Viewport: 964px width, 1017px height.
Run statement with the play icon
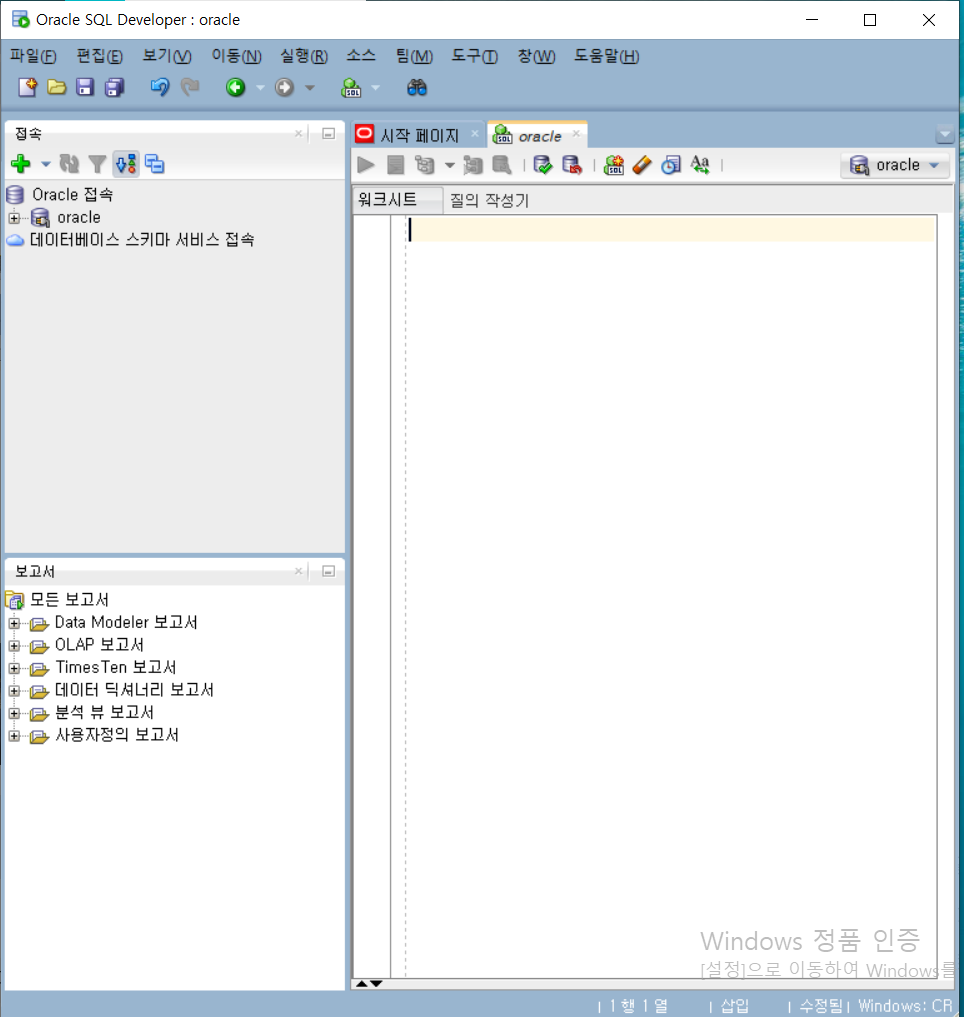(366, 165)
